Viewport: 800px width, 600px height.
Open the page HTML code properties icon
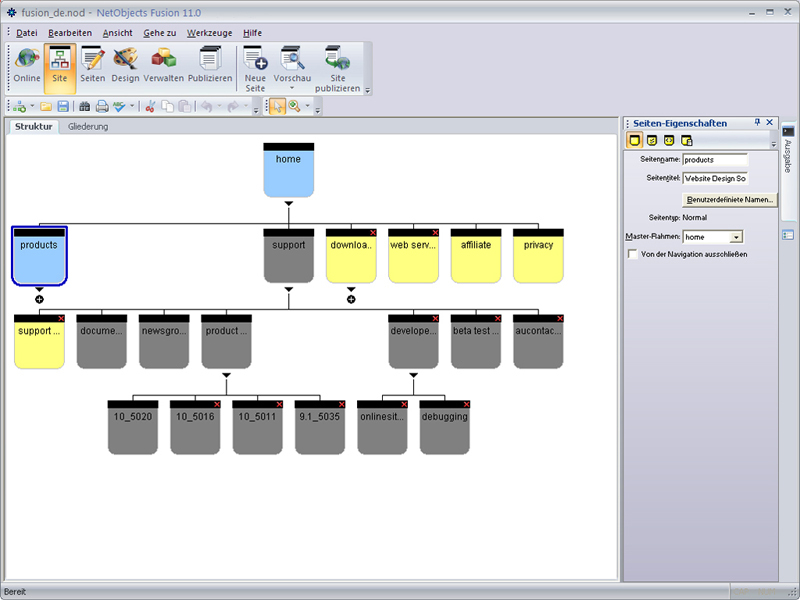pos(669,140)
